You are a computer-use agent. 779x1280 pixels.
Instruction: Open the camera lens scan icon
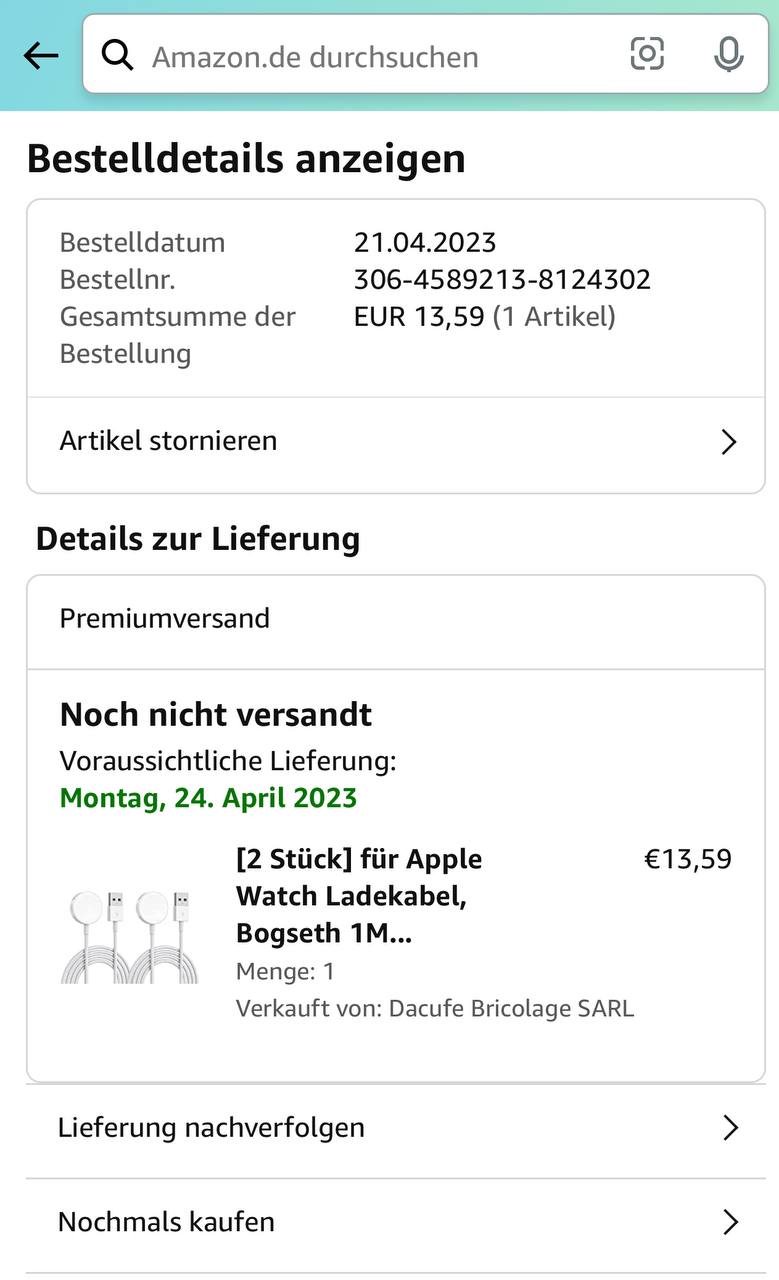coord(647,54)
